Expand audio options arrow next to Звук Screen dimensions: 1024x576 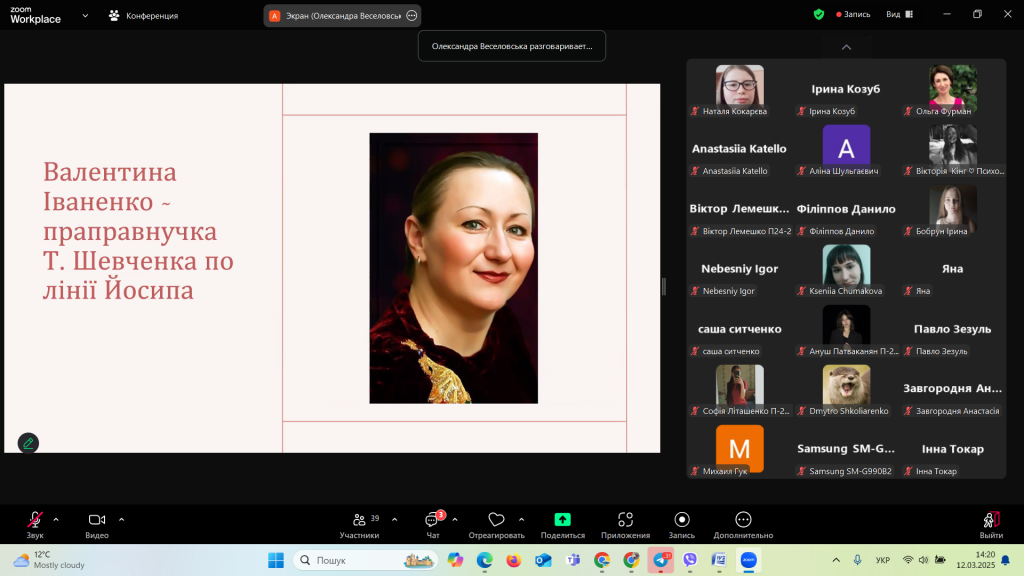click(x=56, y=519)
